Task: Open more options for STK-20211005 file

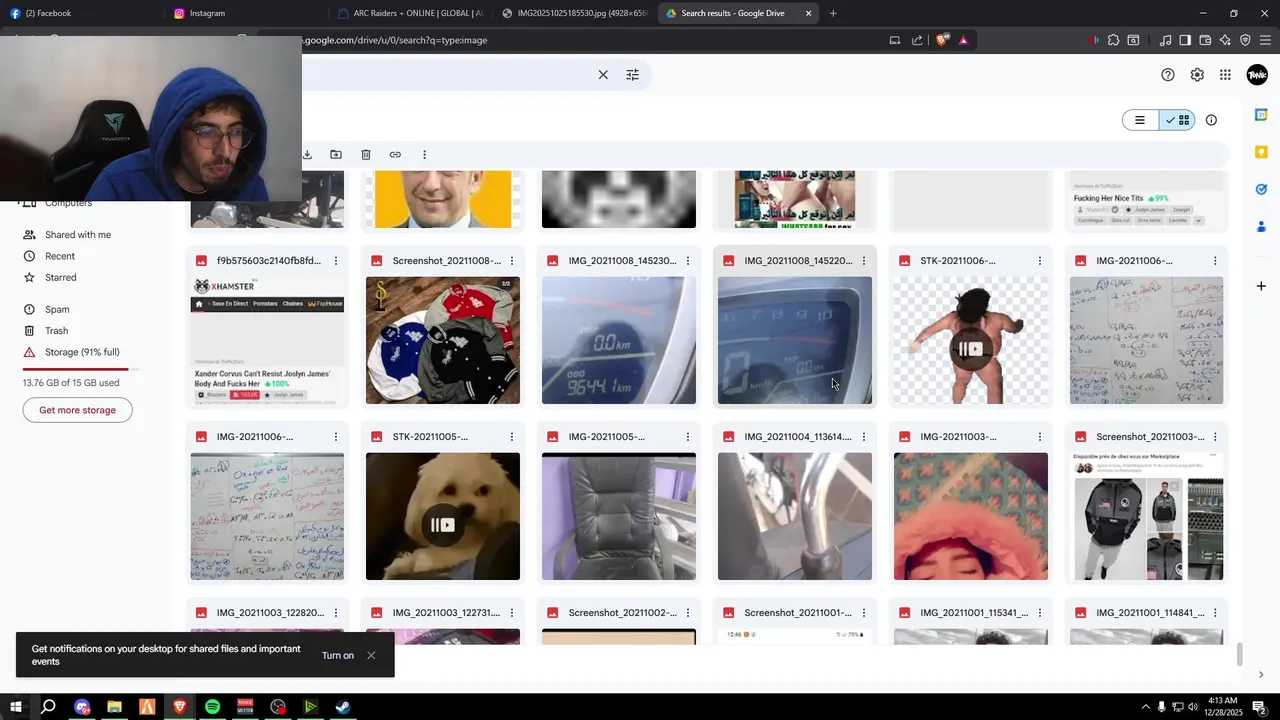Action: click(x=512, y=437)
